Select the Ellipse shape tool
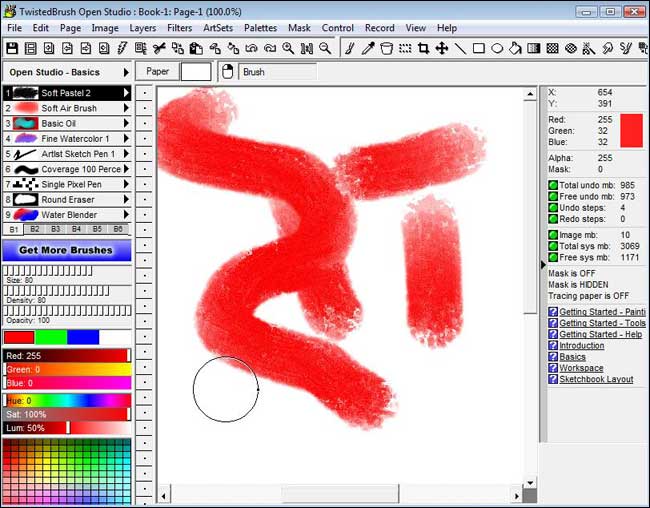Screen dimensions: 650x508 497,49
